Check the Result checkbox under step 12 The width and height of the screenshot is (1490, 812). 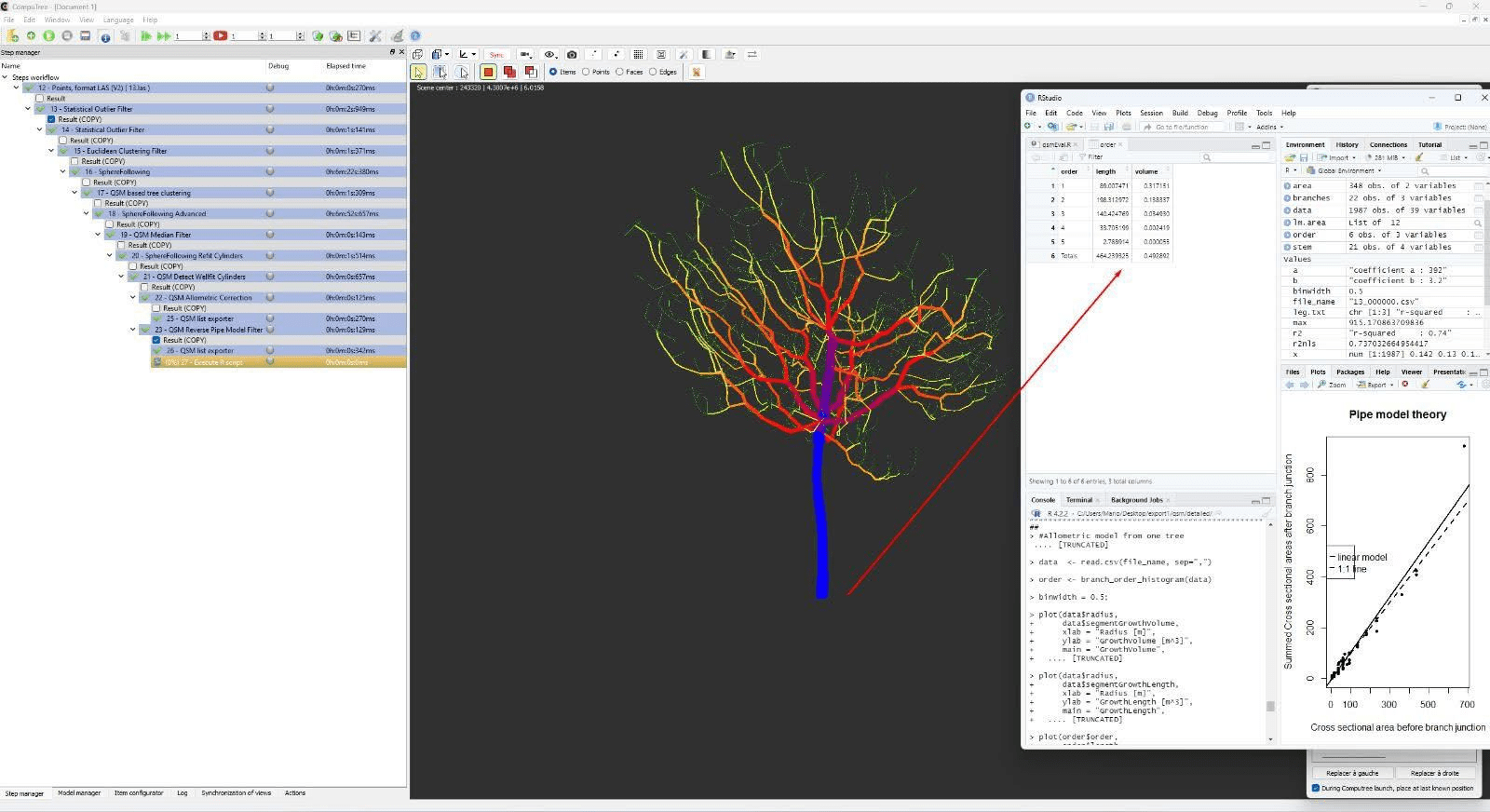point(39,99)
